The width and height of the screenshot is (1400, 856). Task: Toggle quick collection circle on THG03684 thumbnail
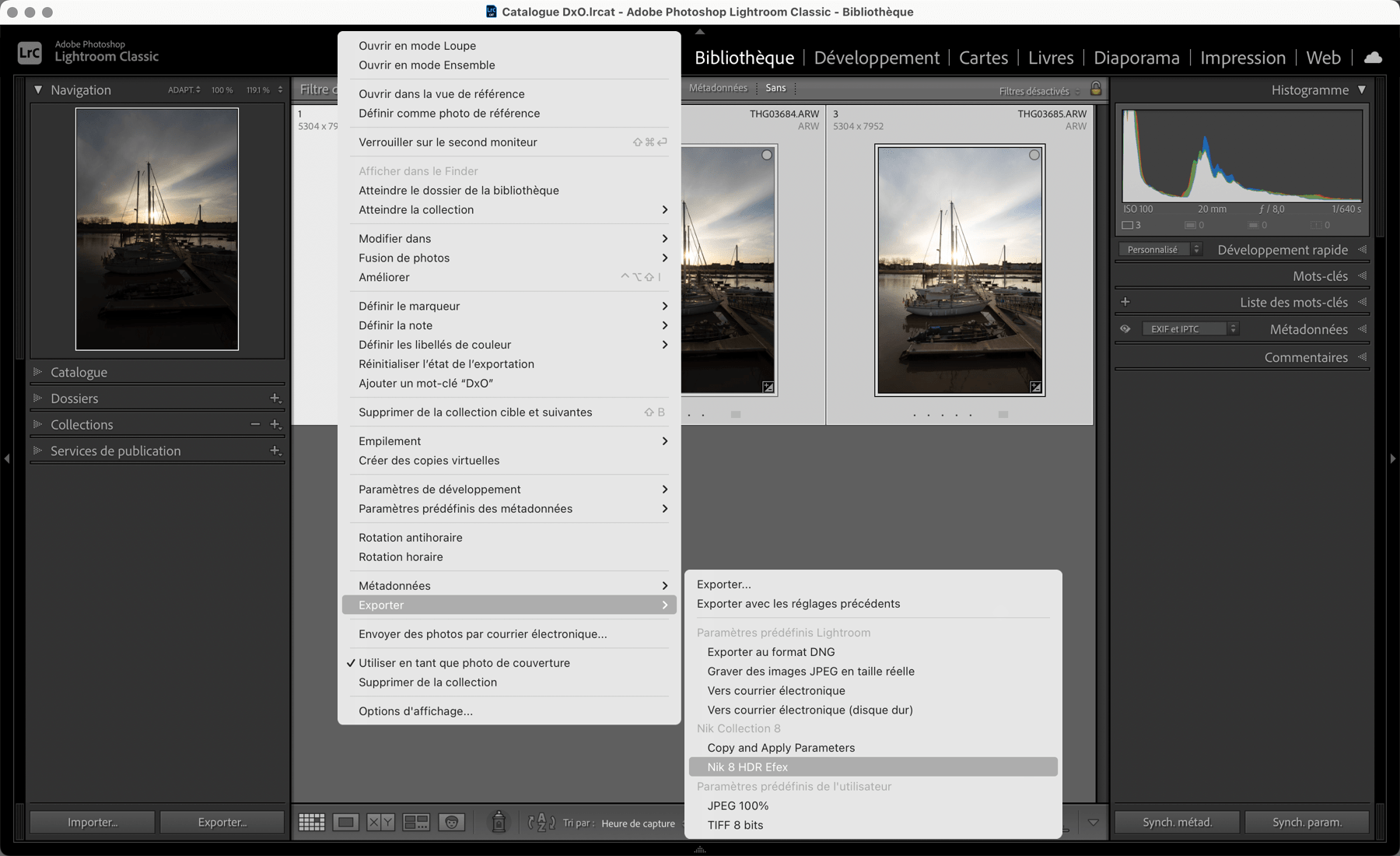point(767,155)
